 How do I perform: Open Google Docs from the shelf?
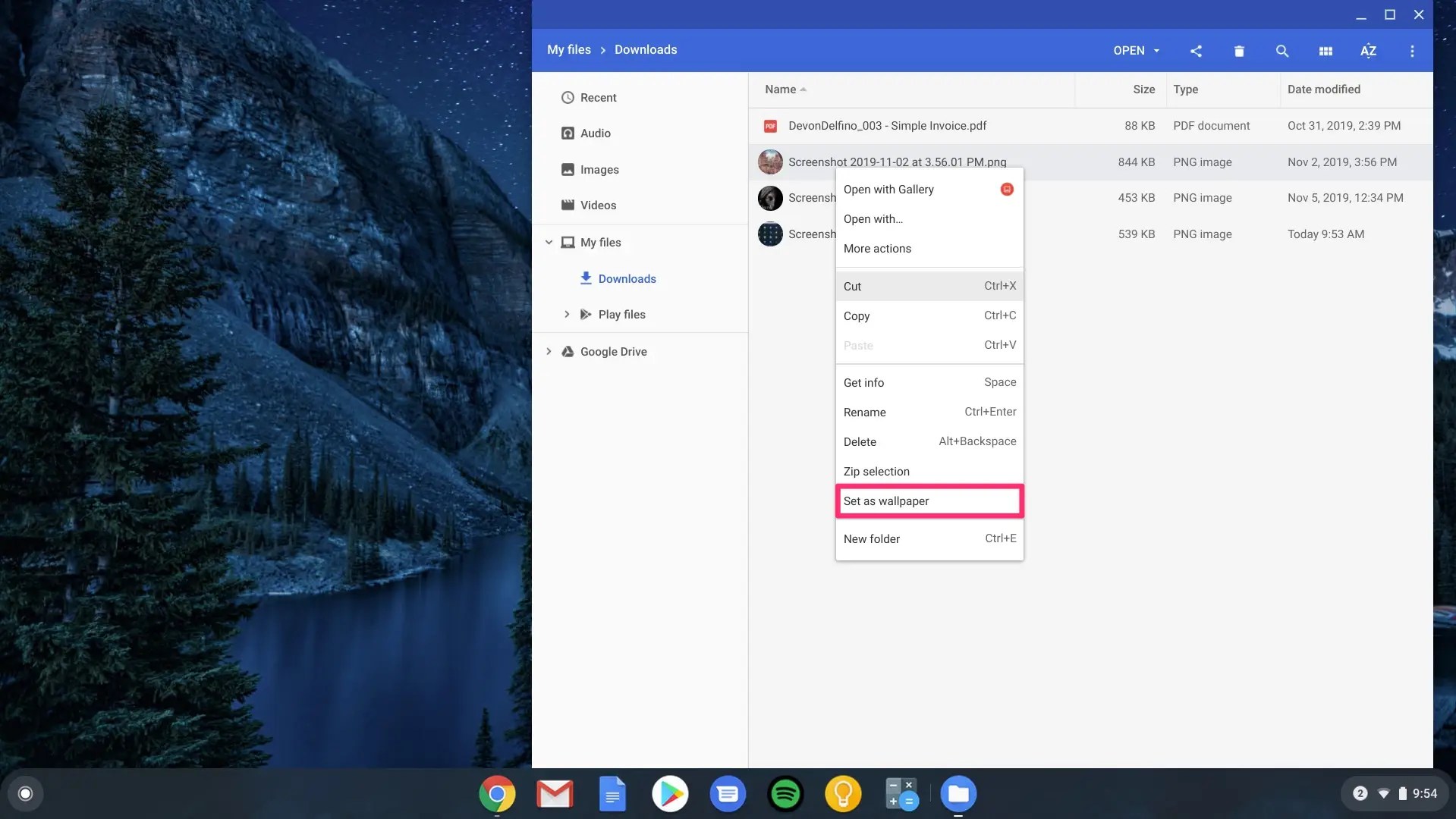(612, 794)
